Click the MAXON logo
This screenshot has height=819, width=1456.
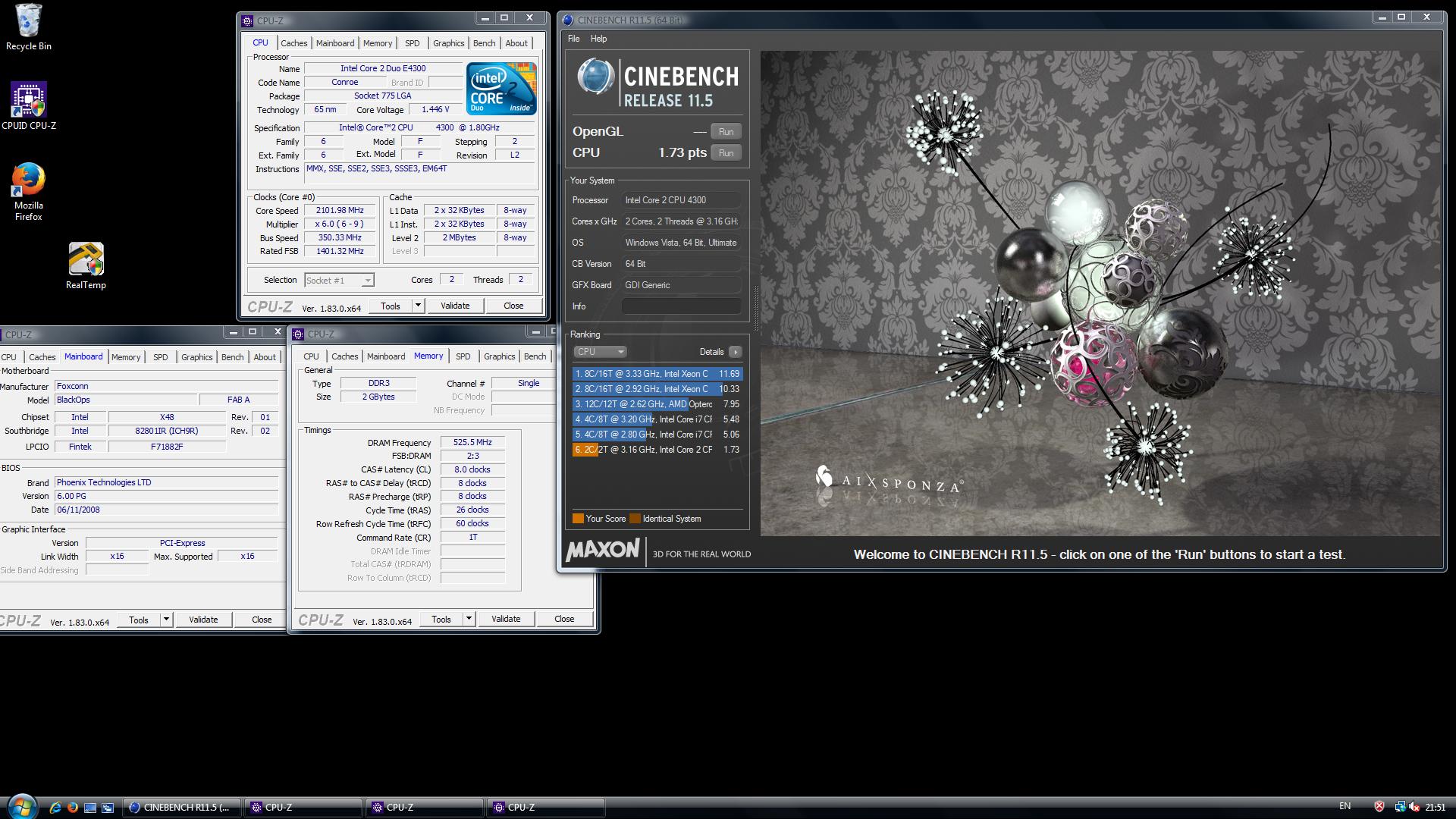pos(603,551)
